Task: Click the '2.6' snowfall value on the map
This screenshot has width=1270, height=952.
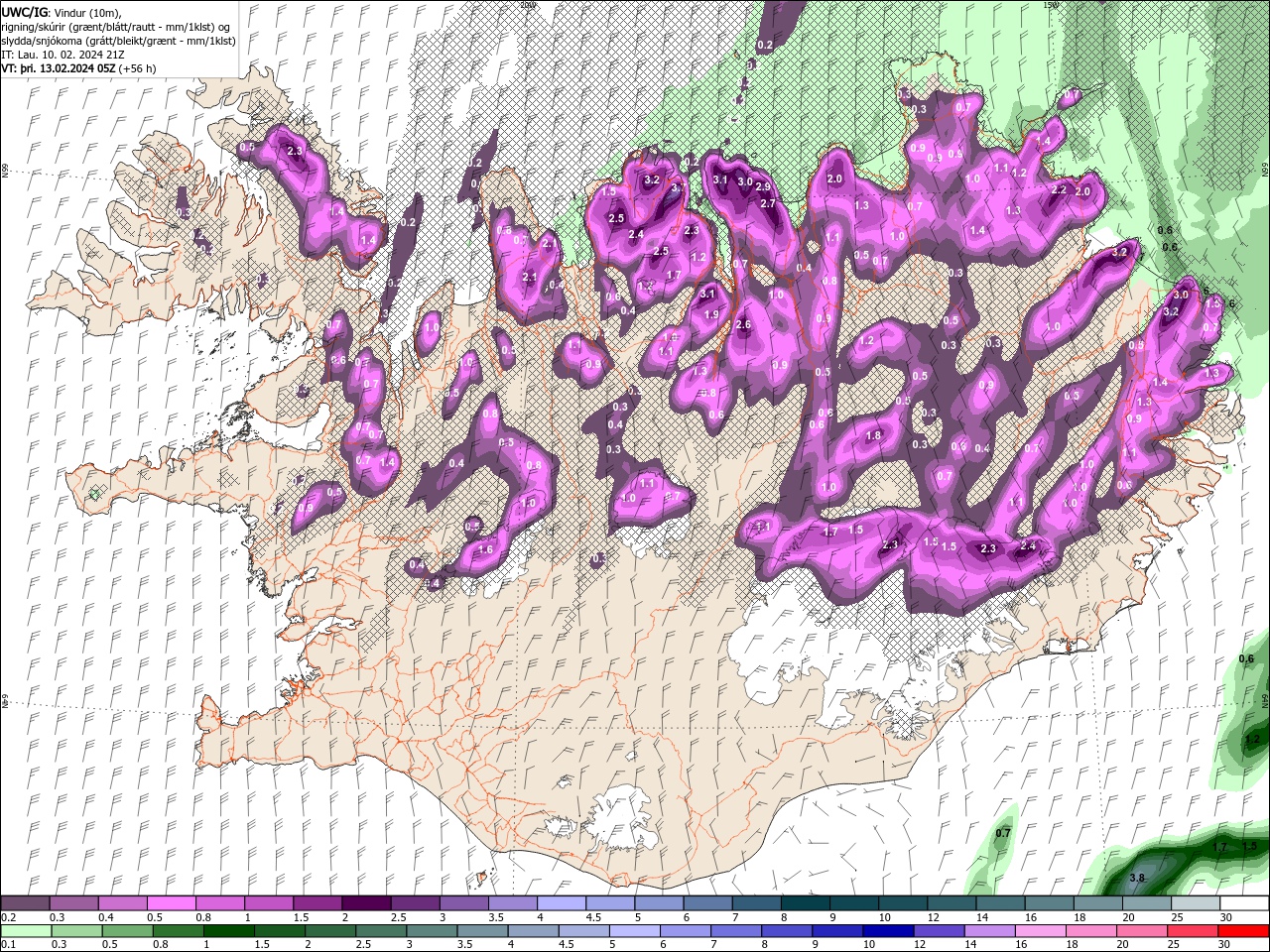Action: 744,325
